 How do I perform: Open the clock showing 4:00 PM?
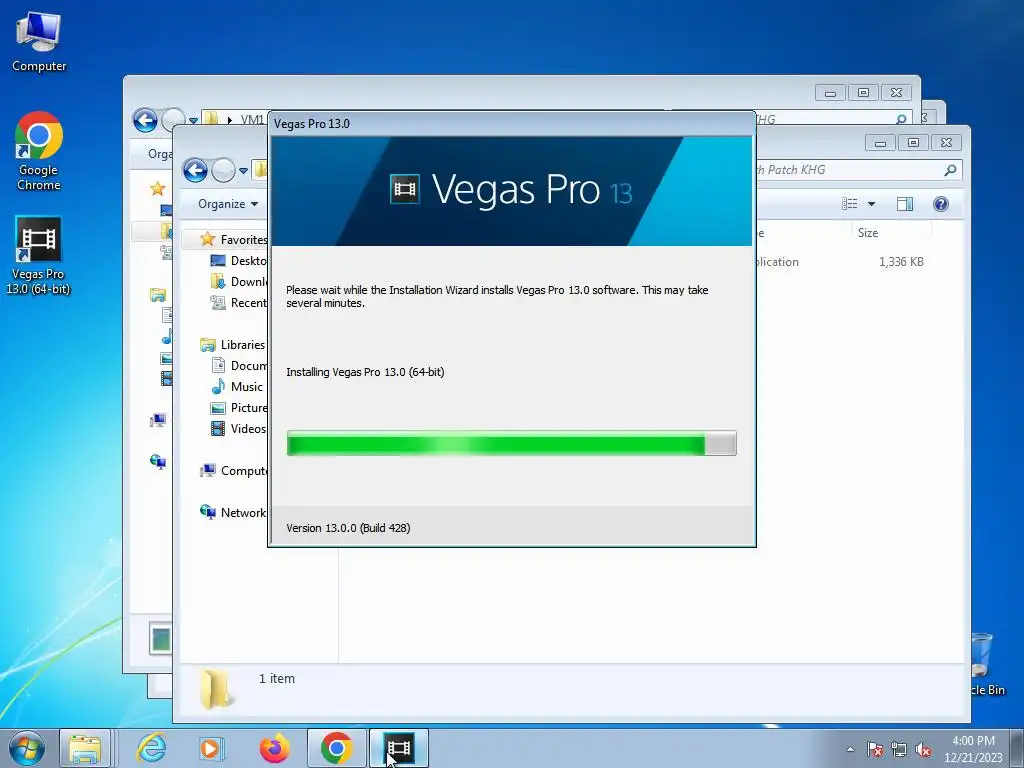click(973, 748)
